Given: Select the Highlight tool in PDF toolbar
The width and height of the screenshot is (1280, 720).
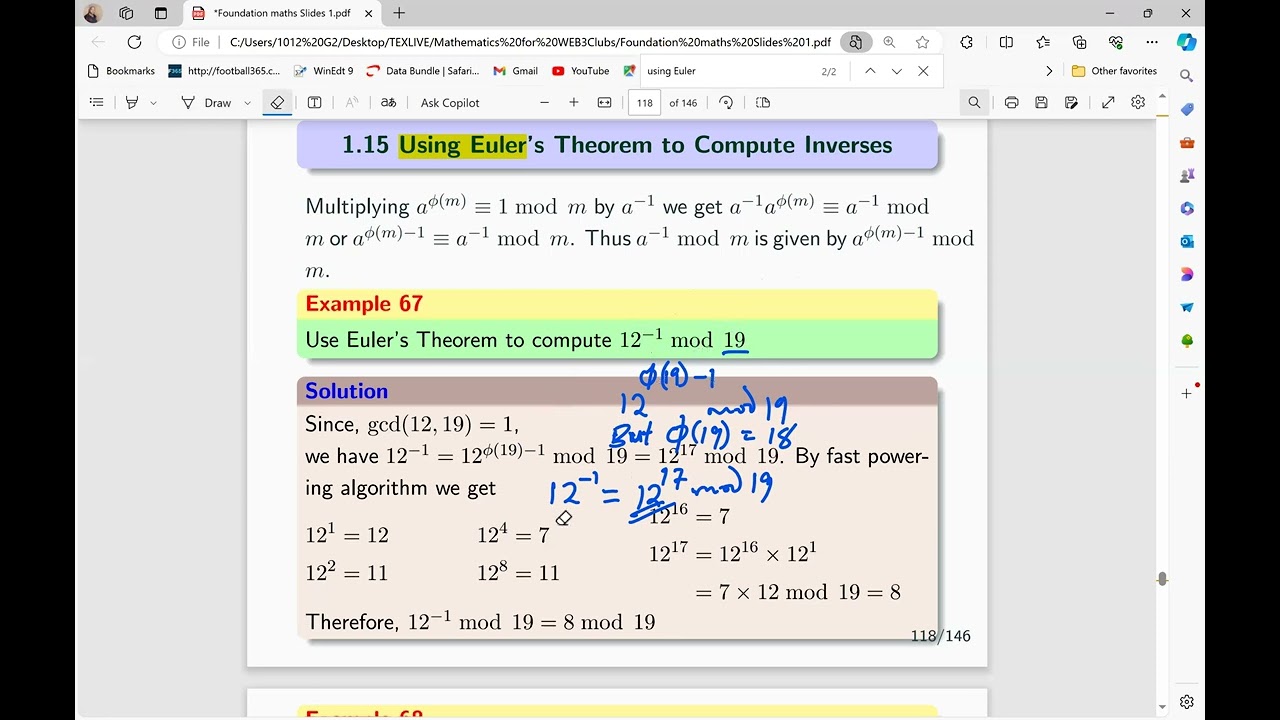Looking at the screenshot, I should (132, 102).
